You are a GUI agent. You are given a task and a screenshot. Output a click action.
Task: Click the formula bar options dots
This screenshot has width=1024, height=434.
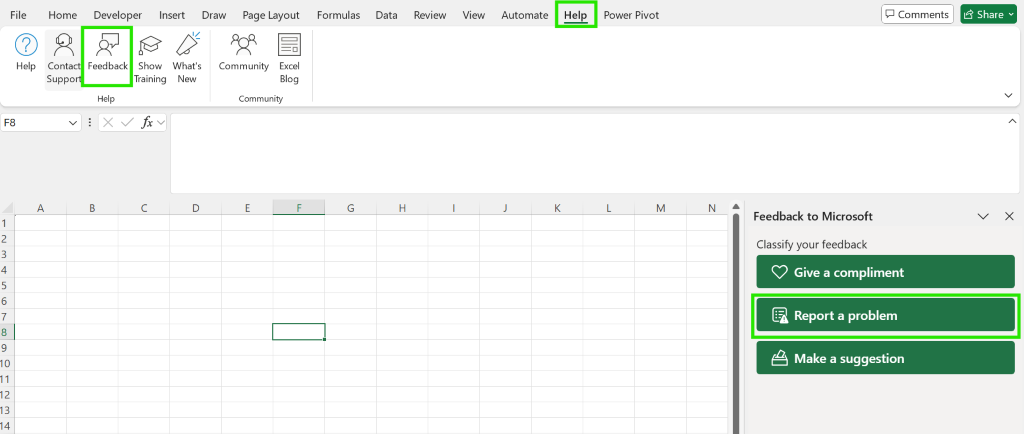click(x=89, y=122)
